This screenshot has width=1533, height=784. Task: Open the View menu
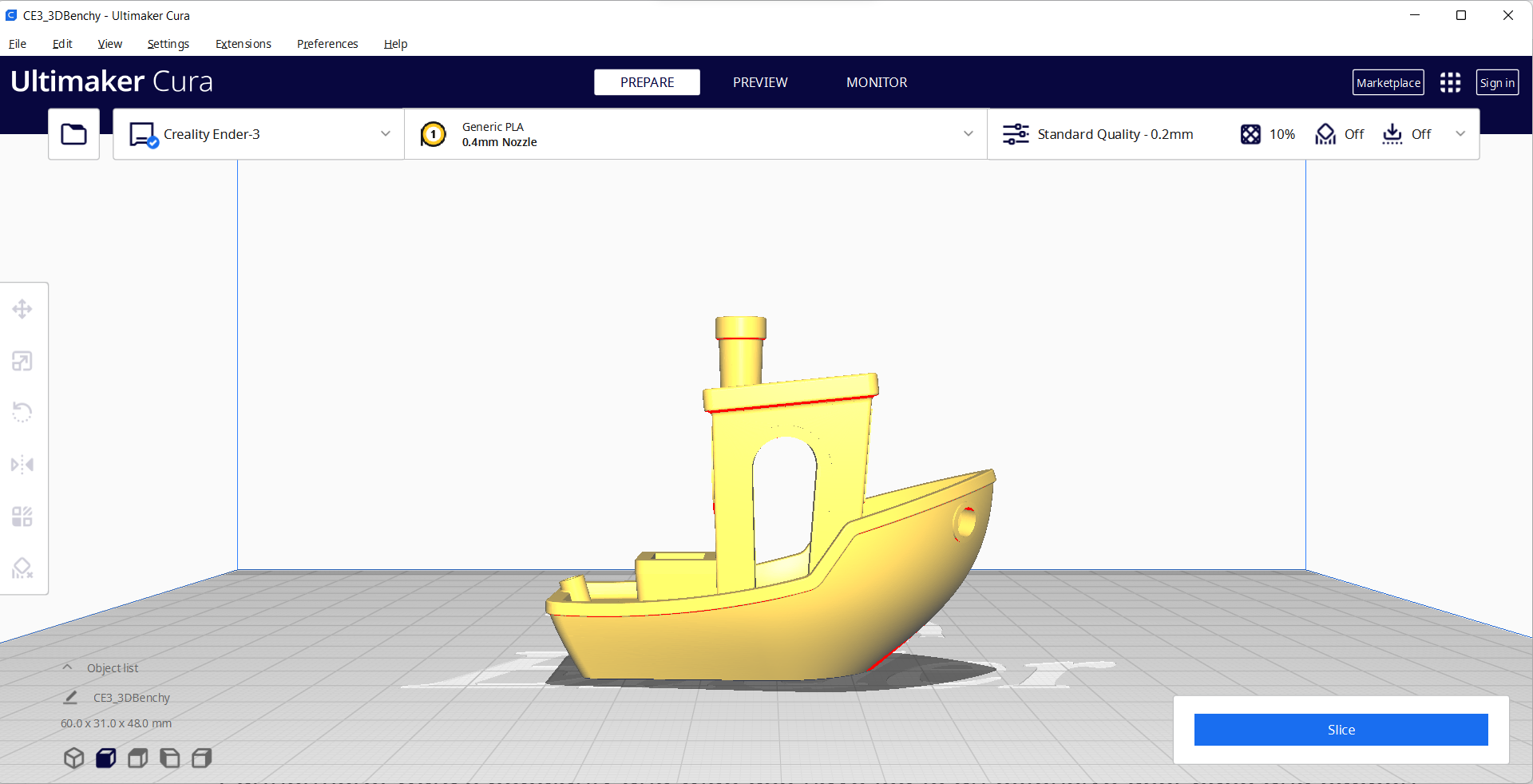pos(109,44)
